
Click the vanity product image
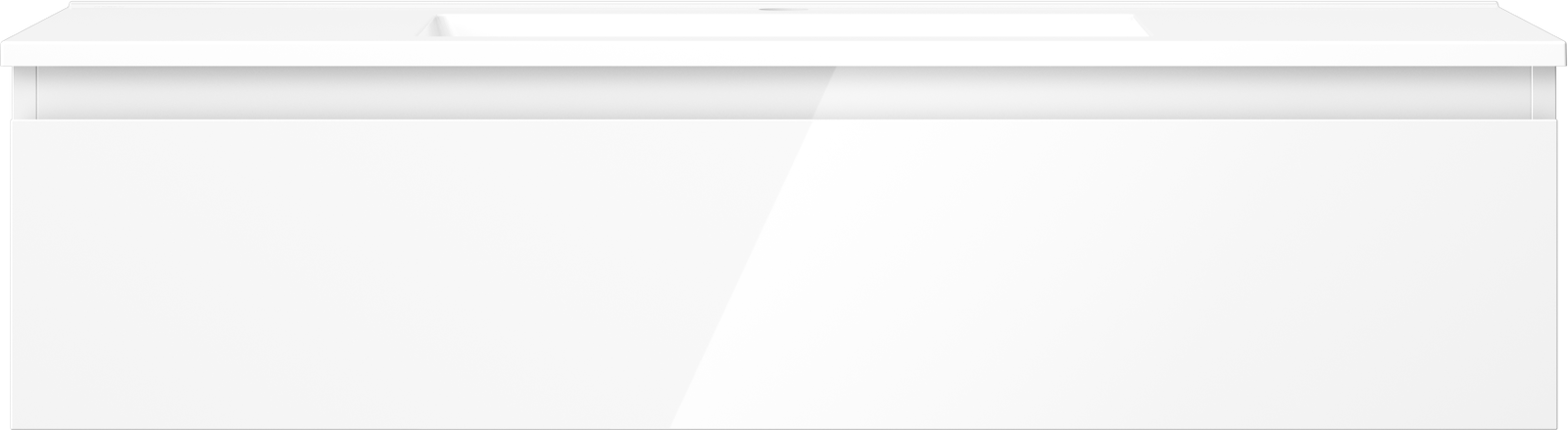pos(784,215)
